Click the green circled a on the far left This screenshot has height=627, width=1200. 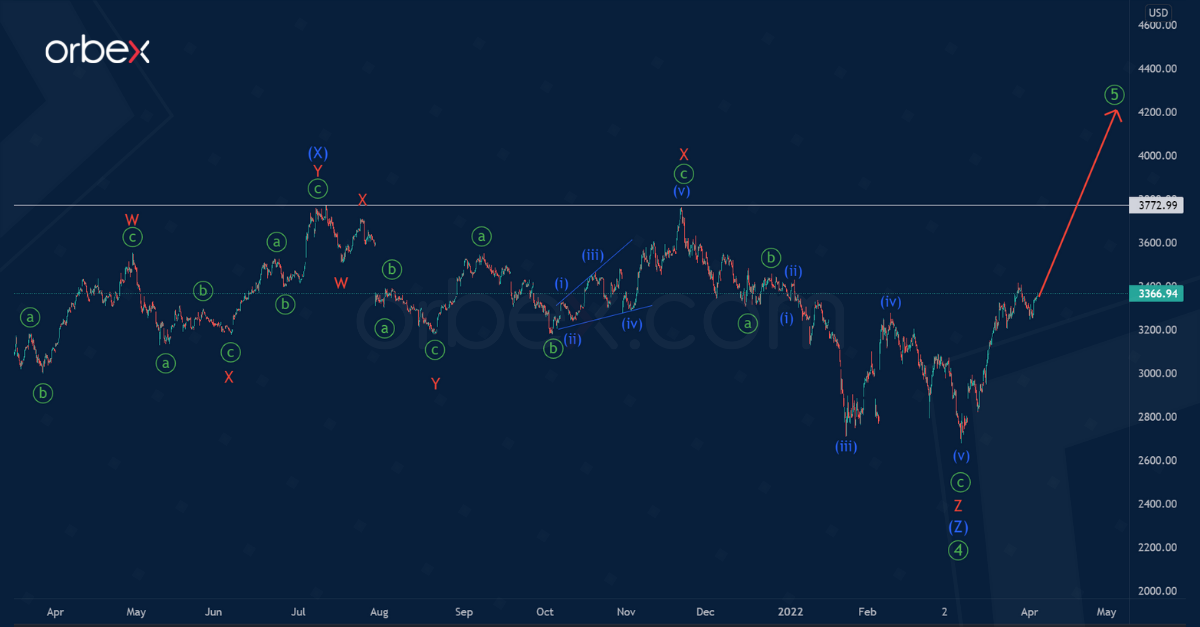[29, 317]
